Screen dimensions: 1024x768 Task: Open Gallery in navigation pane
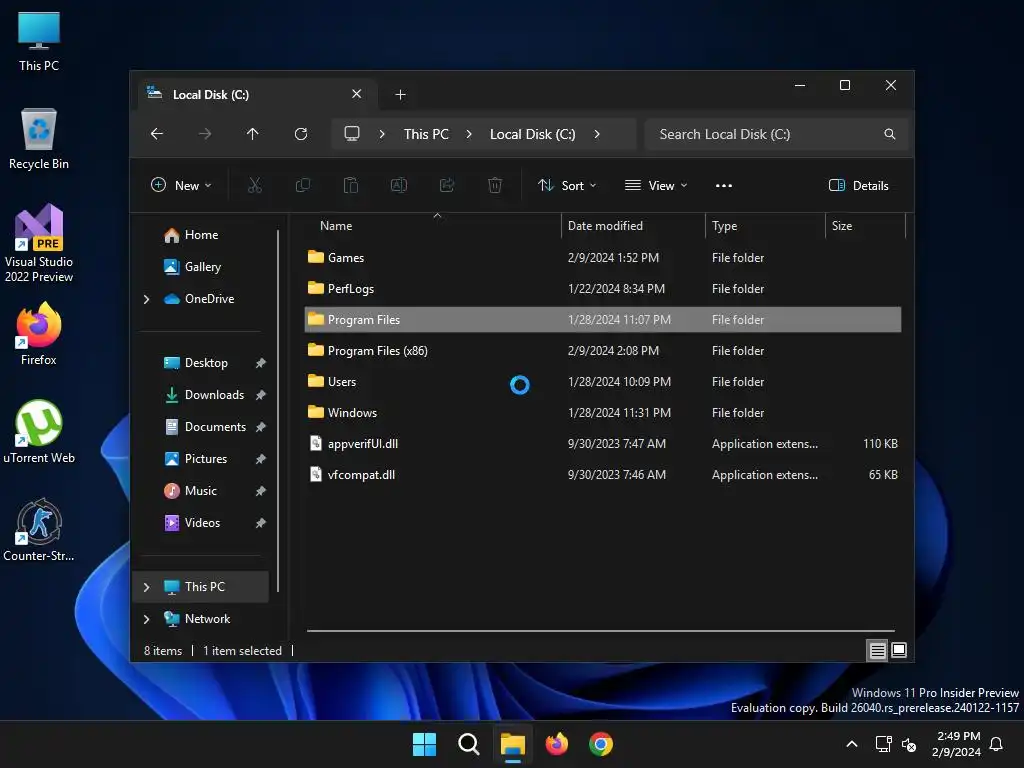(202, 267)
